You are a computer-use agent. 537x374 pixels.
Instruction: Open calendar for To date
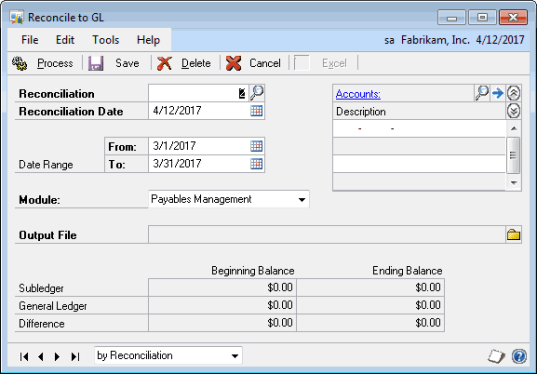(x=256, y=164)
